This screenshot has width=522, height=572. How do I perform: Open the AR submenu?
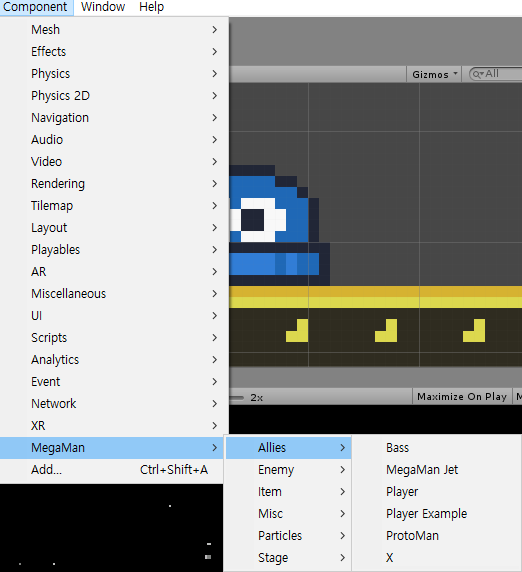point(114,271)
